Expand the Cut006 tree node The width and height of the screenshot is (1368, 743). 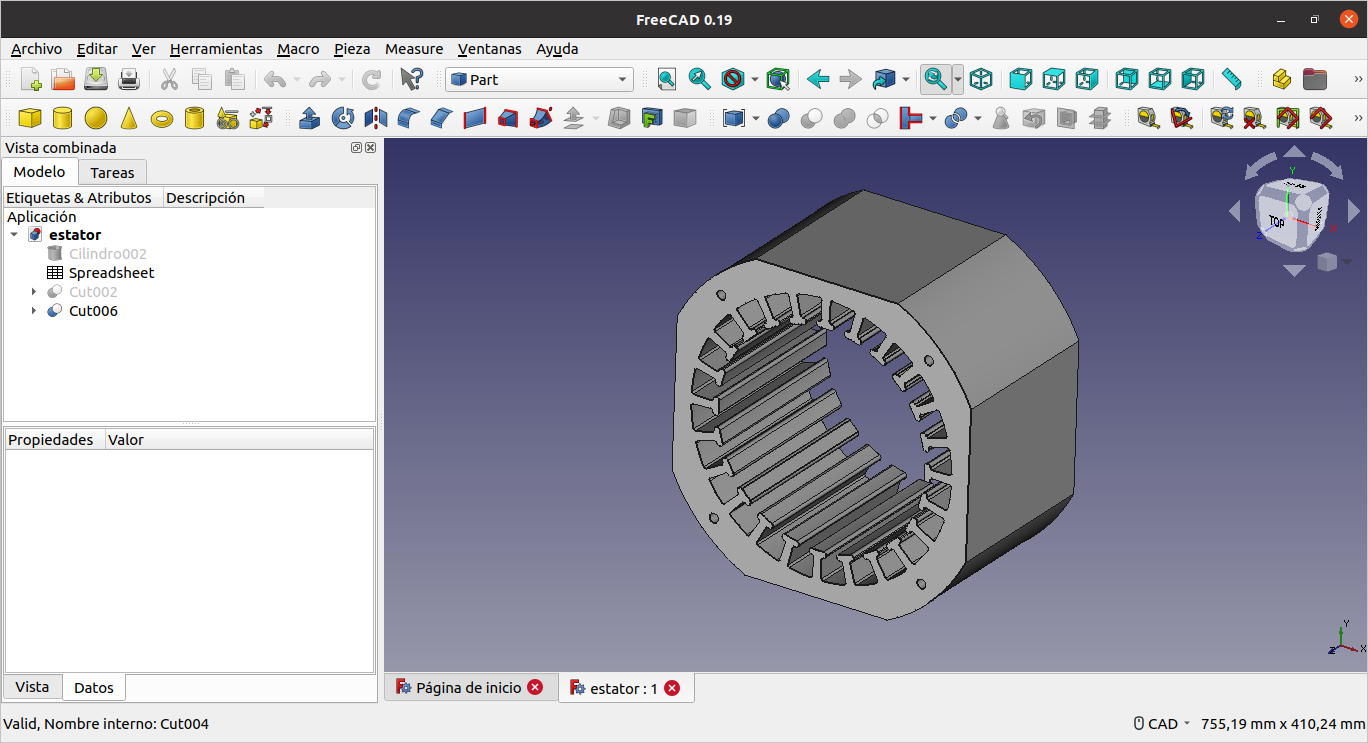click(x=34, y=311)
